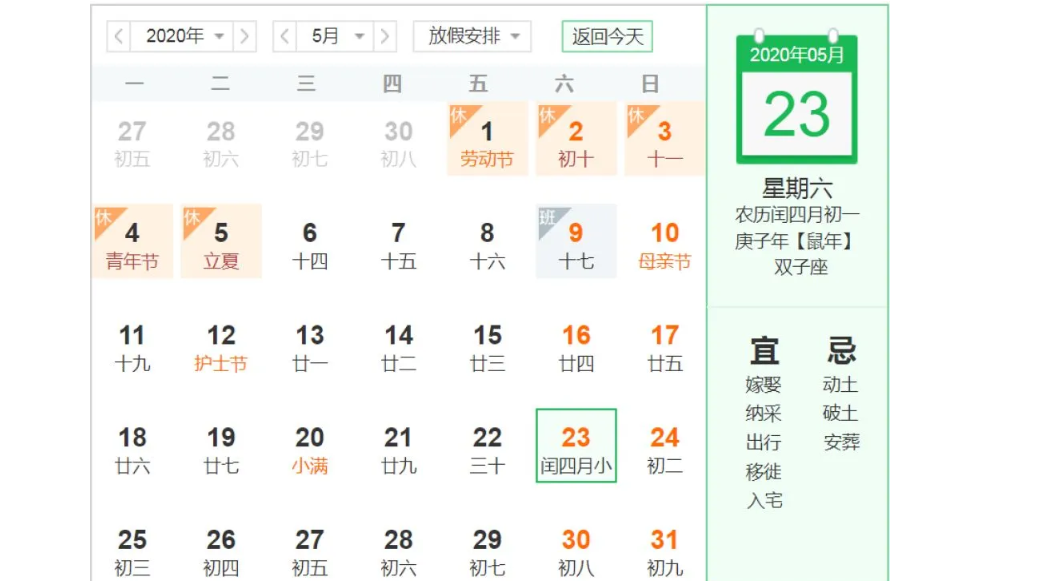
Task: Select May 4 青年节 date
Action: coord(132,244)
